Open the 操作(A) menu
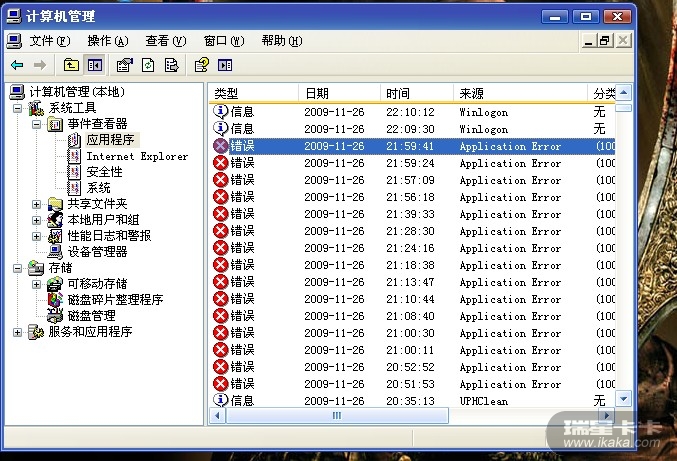Image resolution: width=677 pixels, height=461 pixels. (108, 41)
